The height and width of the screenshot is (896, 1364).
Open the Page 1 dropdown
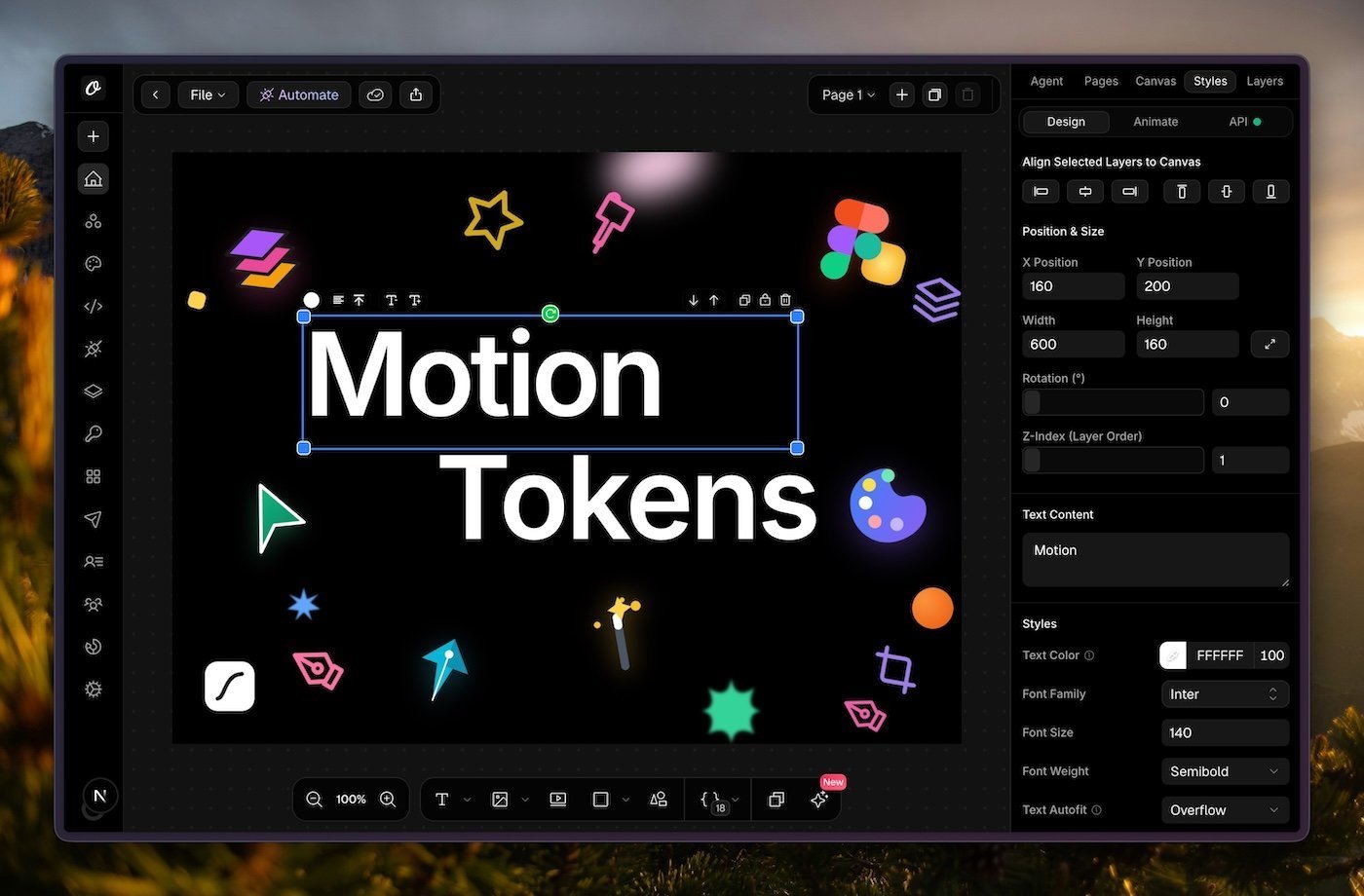tap(848, 94)
